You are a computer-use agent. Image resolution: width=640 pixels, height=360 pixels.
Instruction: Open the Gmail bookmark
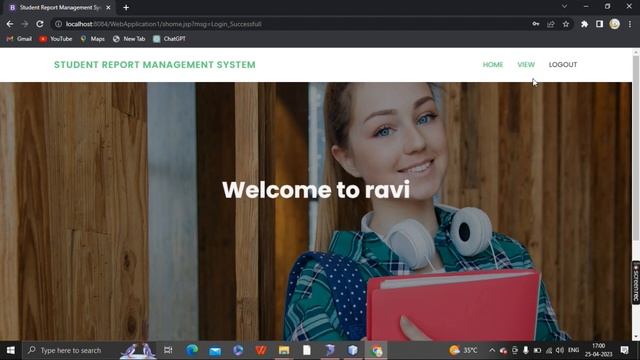[19, 39]
